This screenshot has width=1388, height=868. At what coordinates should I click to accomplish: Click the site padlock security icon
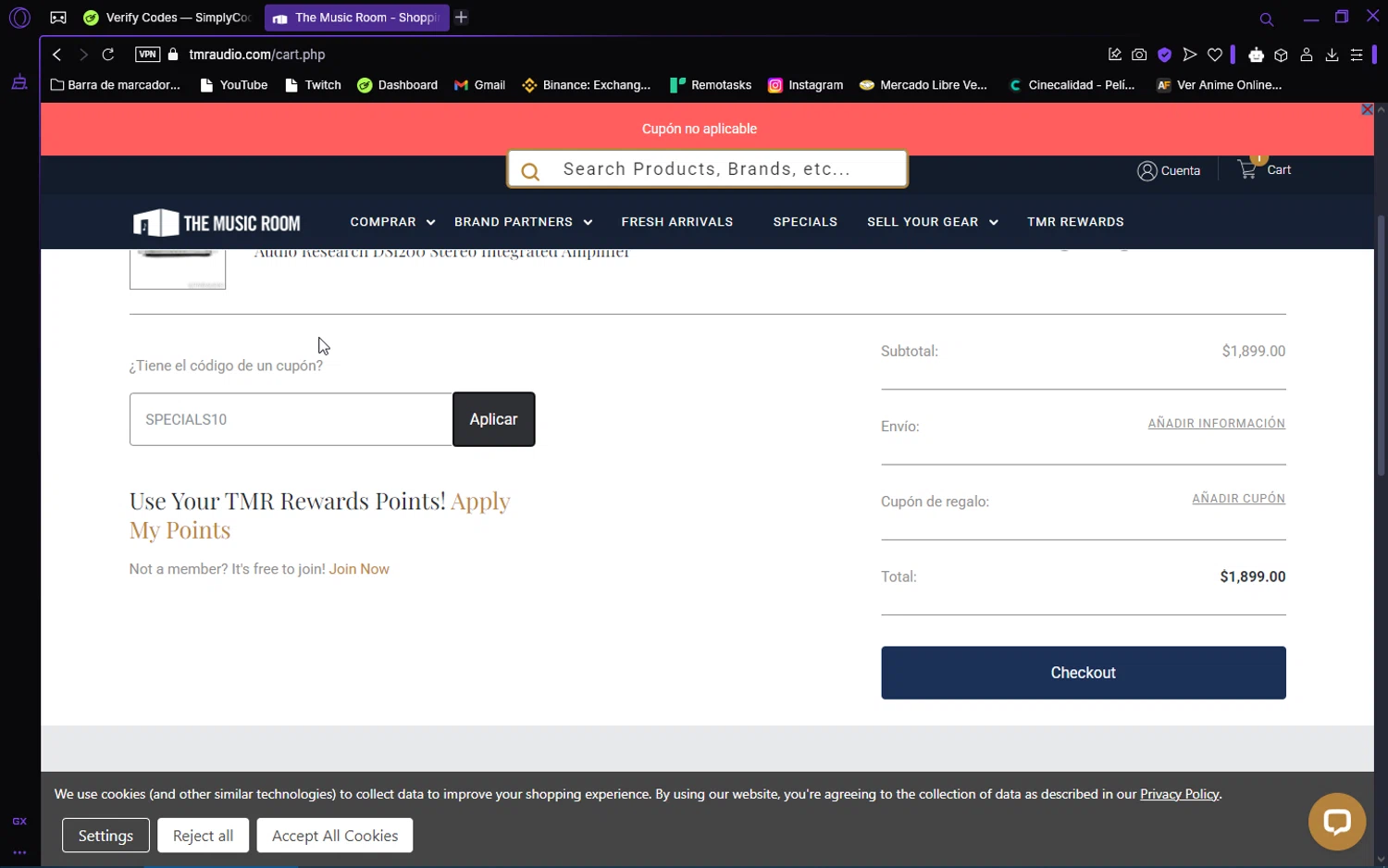click(x=173, y=55)
